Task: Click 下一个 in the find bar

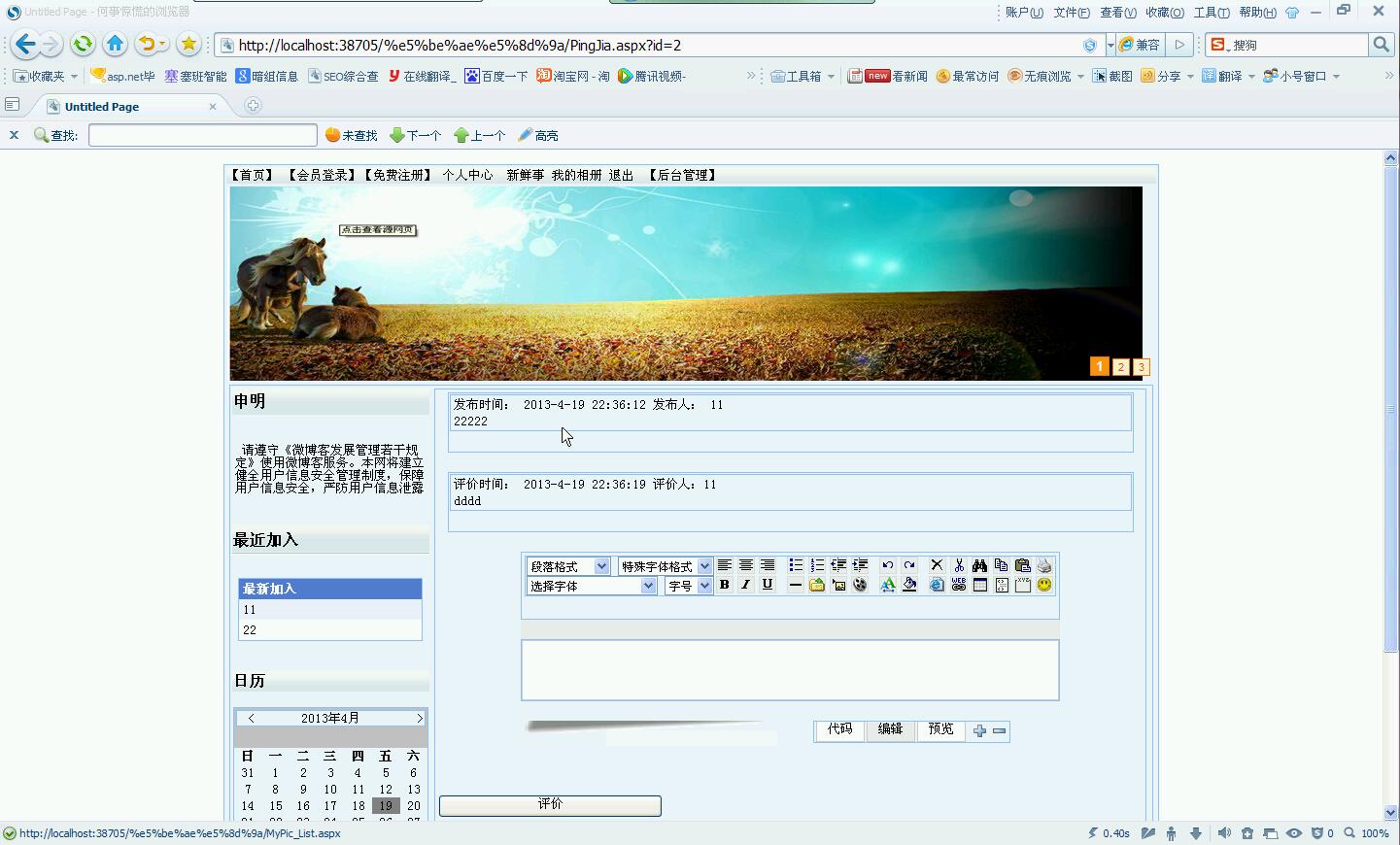Action: (416, 136)
